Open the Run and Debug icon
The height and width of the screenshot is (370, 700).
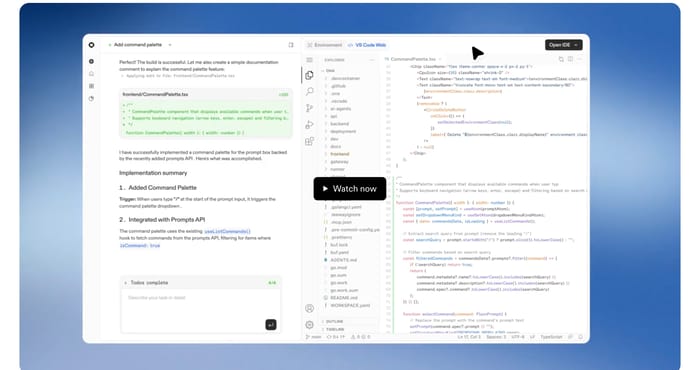309,125
